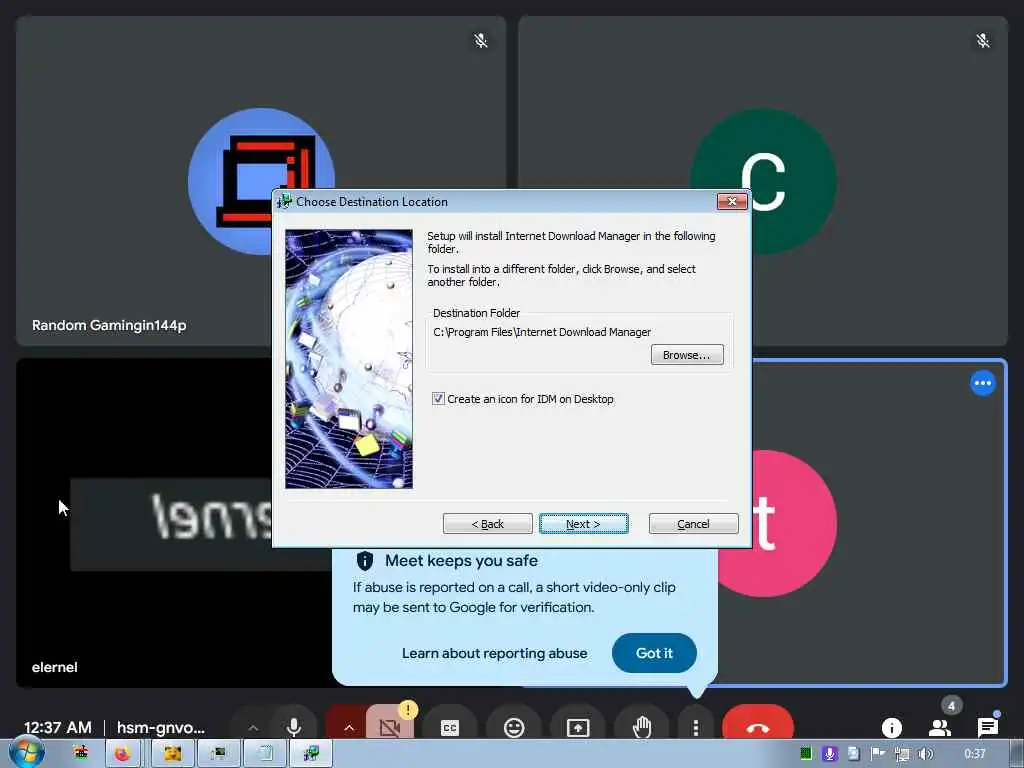The image size is (1024, 768).
Task: Open the in-call chat panel
Action: pos(987,727)
